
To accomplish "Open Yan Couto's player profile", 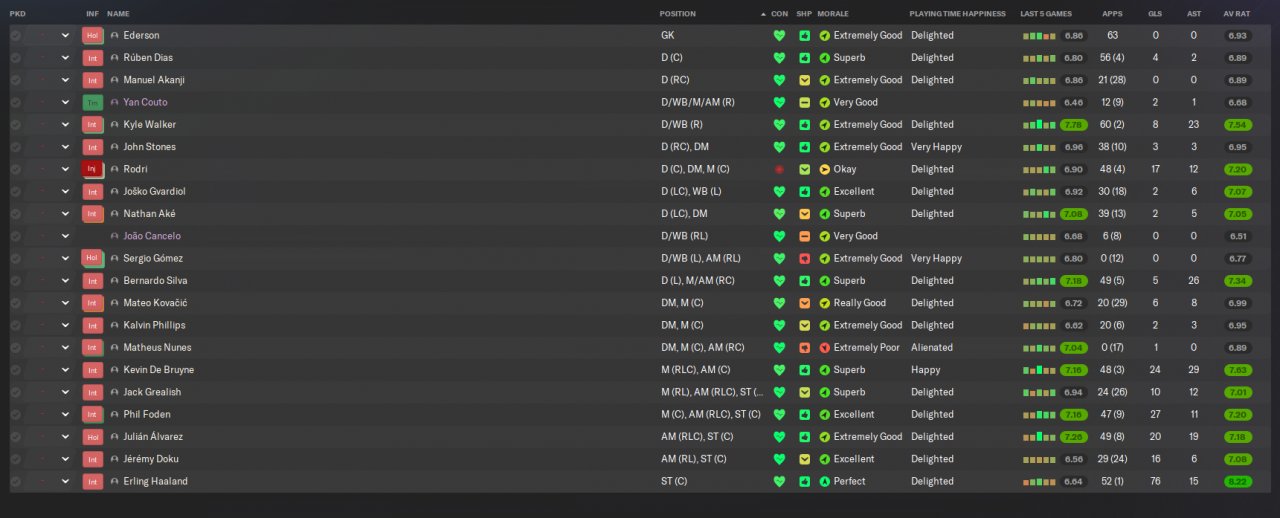I will [145, 102].
